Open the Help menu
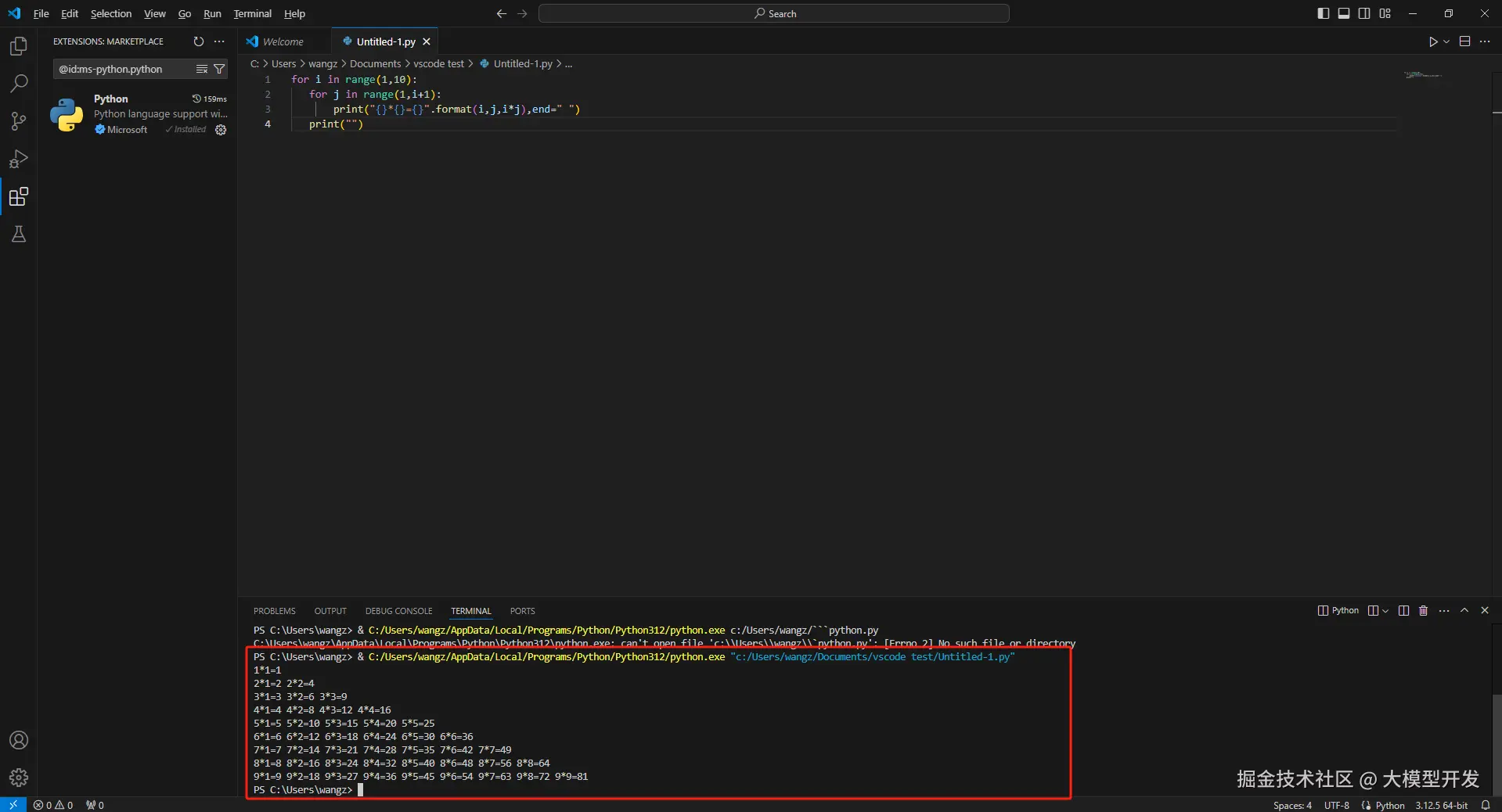1502x812 pixels. 294,13
